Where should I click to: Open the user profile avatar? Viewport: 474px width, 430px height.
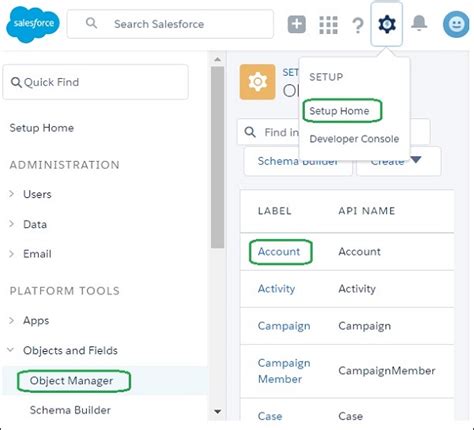click(x=456, y=24)
